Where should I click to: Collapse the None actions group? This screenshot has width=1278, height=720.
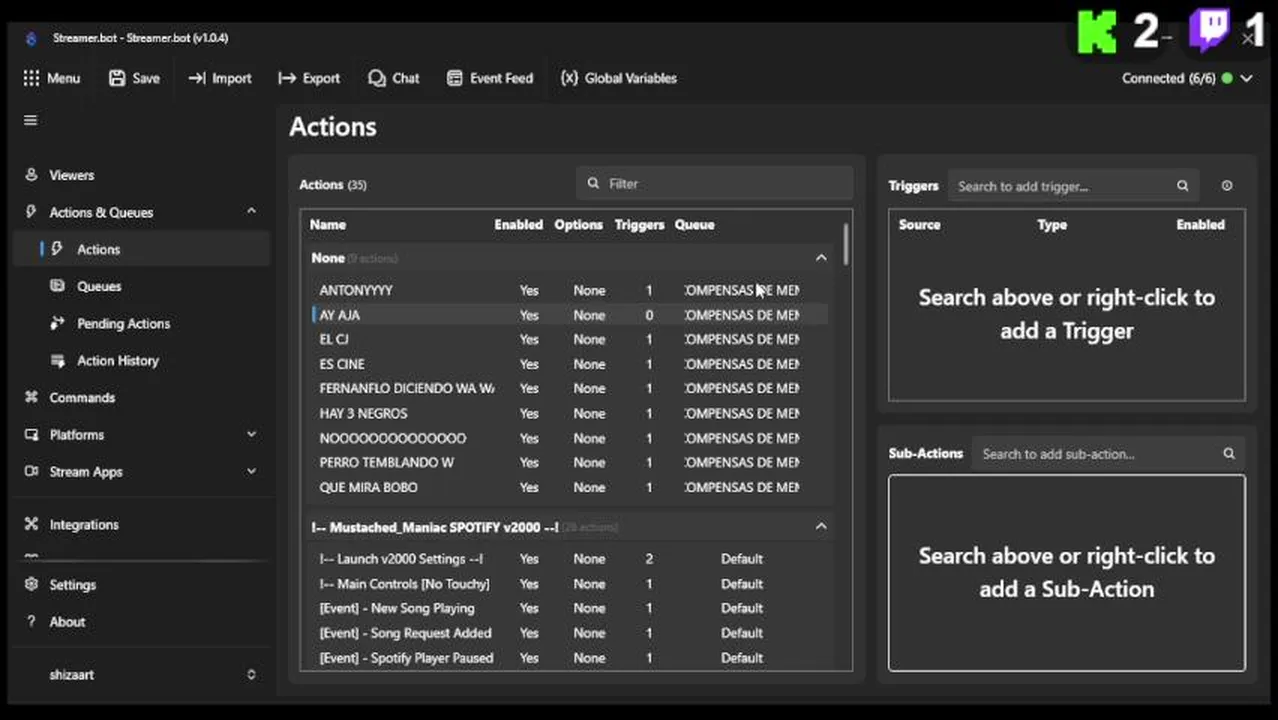pyautogui.click(x=821, y=258)
